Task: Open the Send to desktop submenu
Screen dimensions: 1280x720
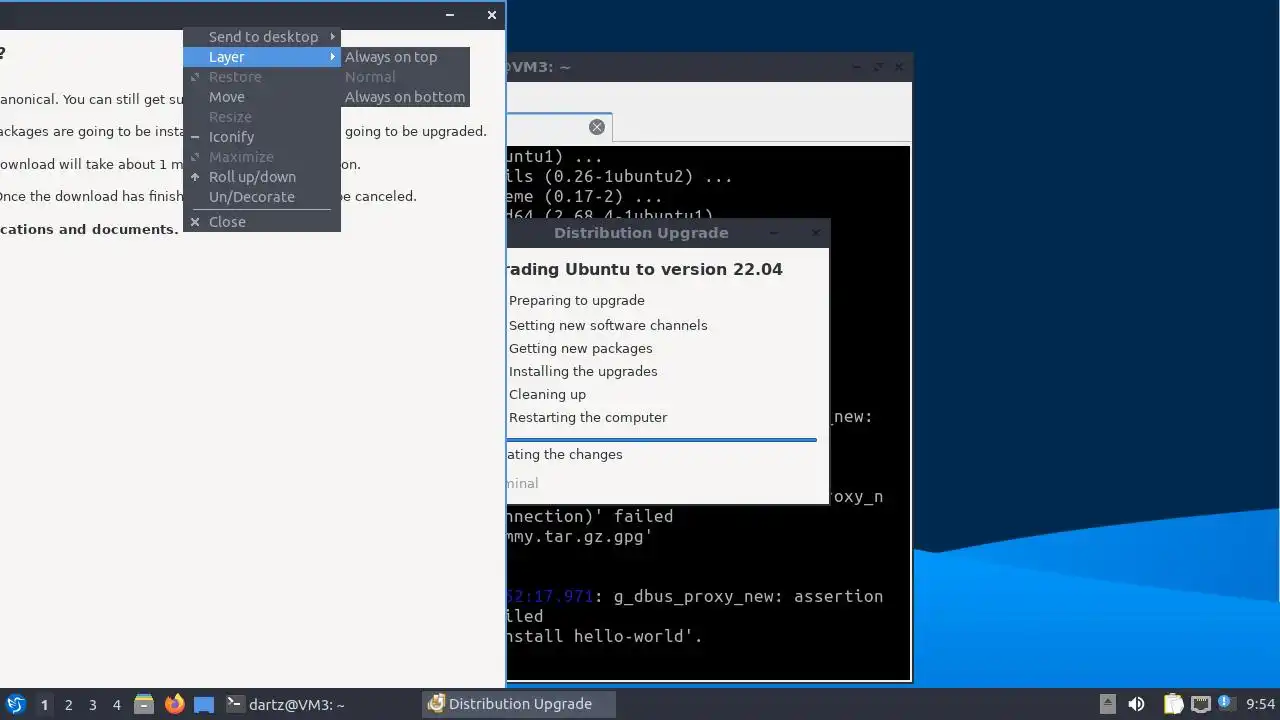Action: coord(262,37)
